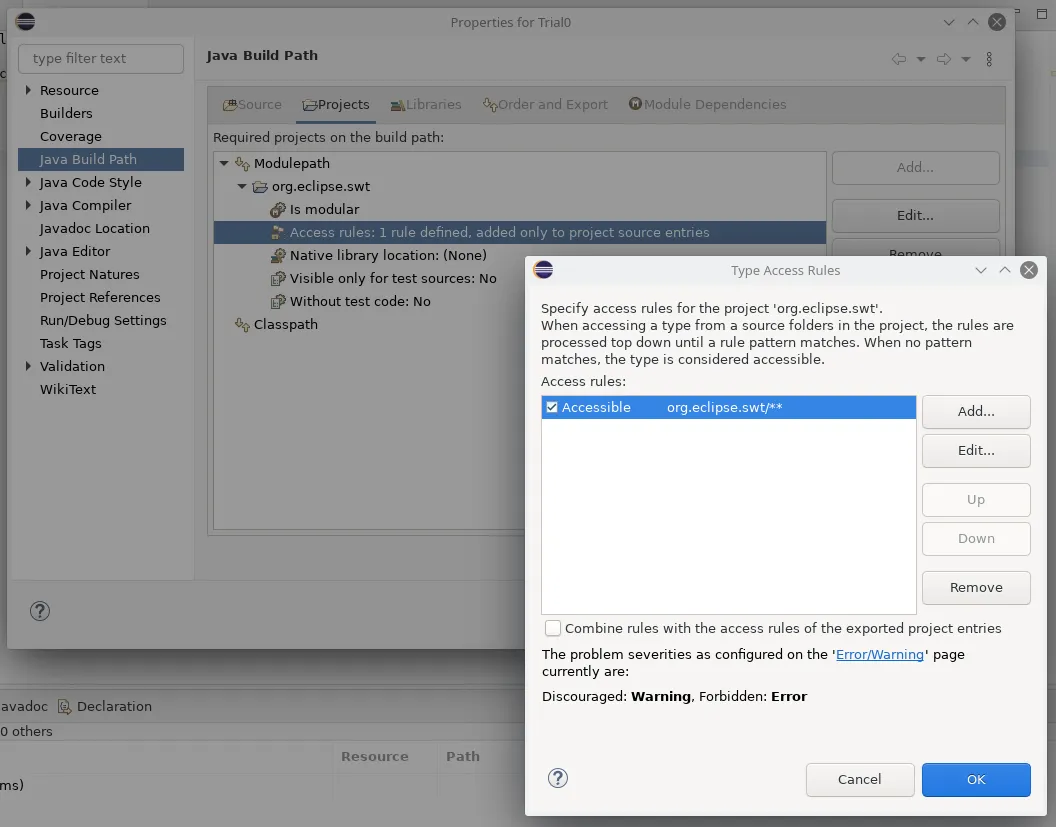Open the view menu three-dots icon

coord(989,59)
